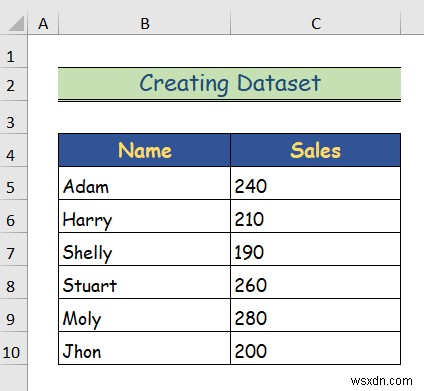Select the sales value 210
The height and width of the screenshot is (391, 424).
316,216
